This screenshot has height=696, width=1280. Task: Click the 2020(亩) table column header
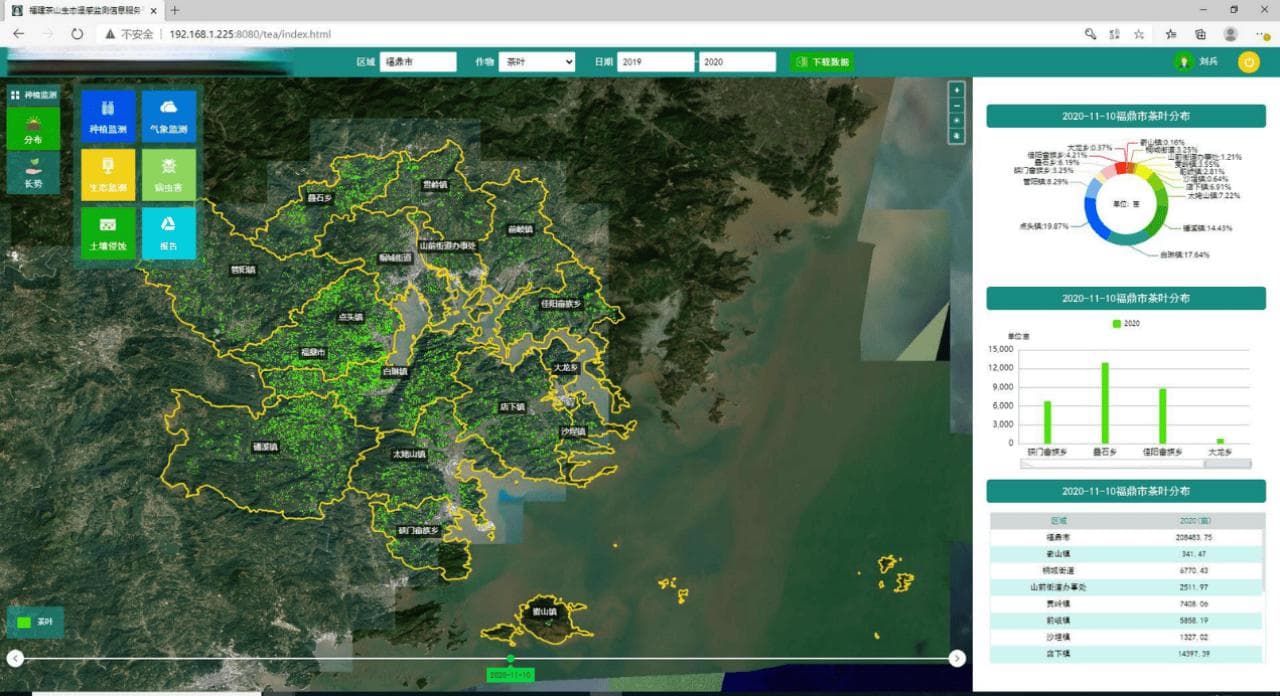1194,521
